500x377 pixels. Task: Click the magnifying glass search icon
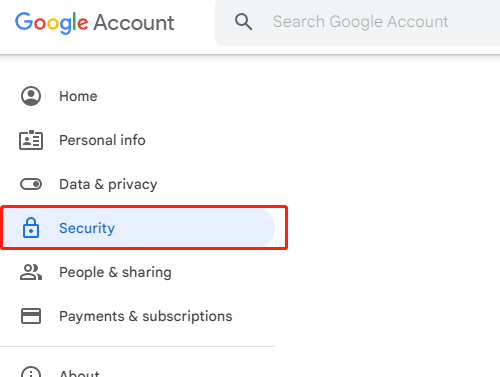243,22
